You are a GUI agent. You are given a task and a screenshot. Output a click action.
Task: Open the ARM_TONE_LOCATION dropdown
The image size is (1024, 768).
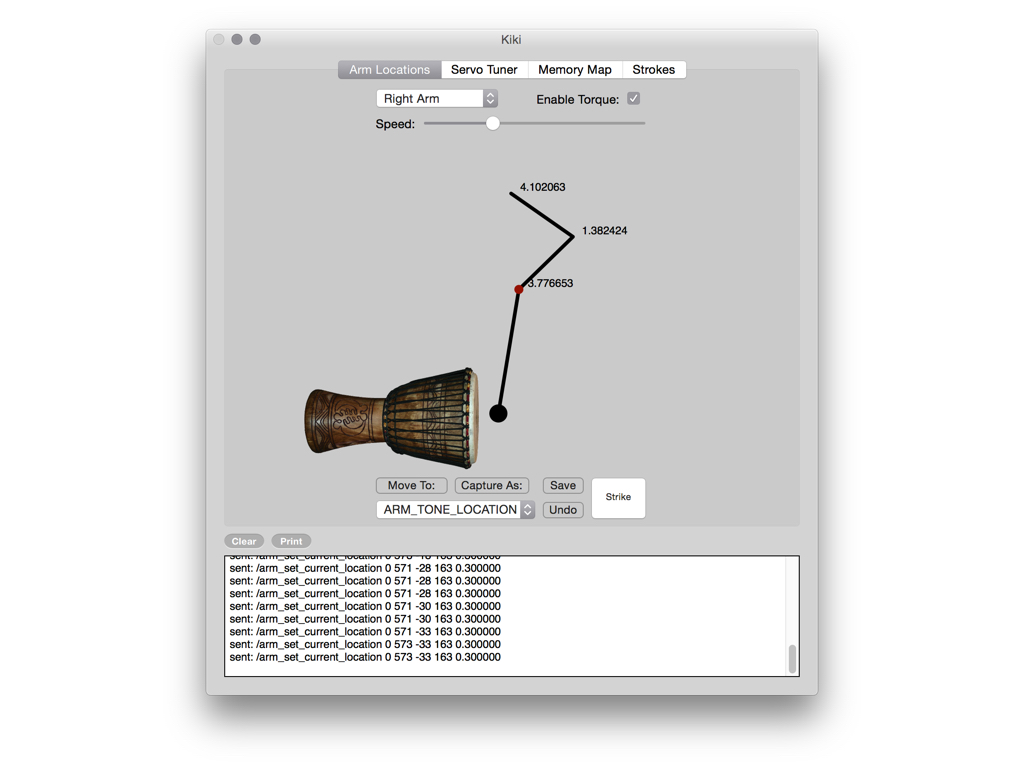coord(456,509)
